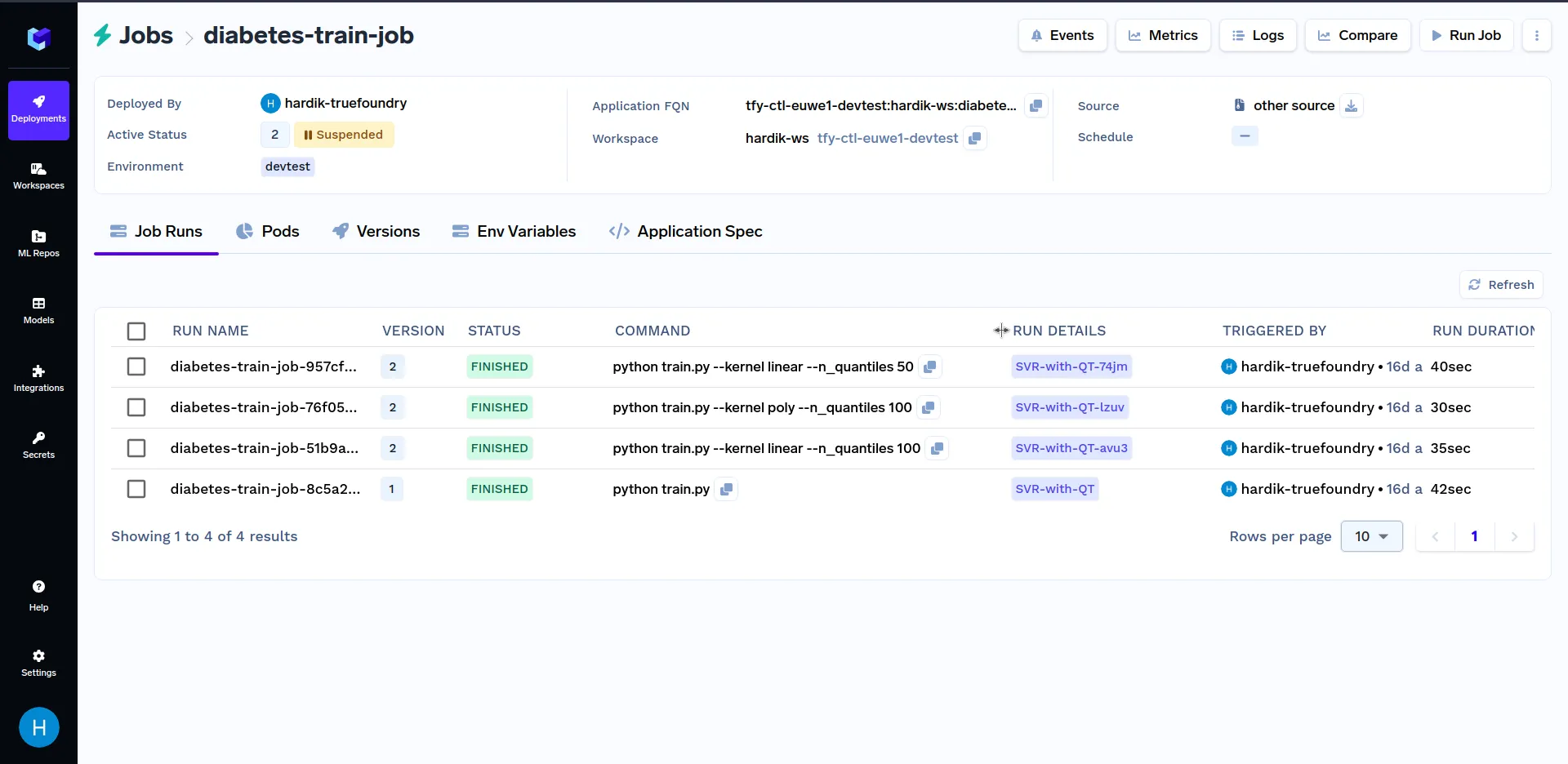The image size is (1568, 764).
Task: Copy the Application FQN value
Action: click(1036, 105)
